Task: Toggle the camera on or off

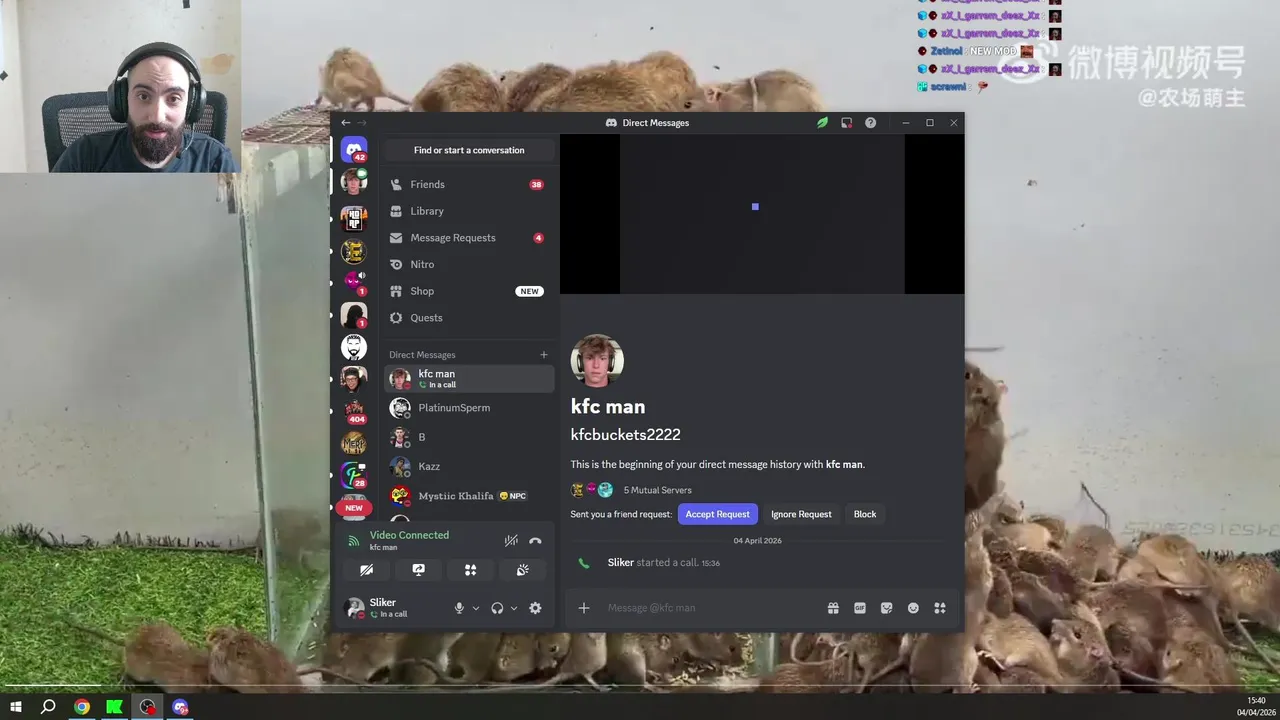Action: pyautogui.click(x=367, y=570)
